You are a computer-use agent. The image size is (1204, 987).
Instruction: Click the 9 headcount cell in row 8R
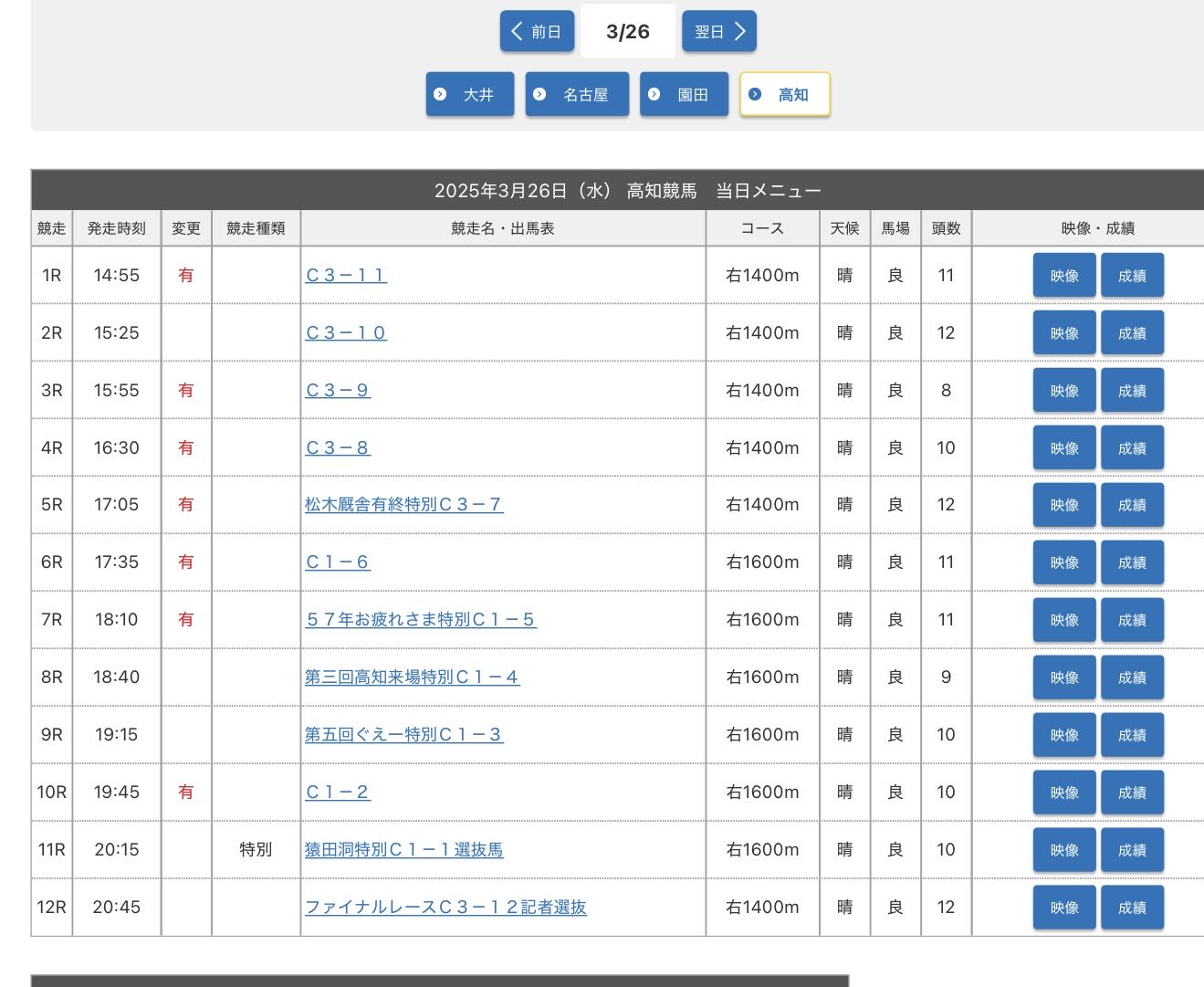946,677
